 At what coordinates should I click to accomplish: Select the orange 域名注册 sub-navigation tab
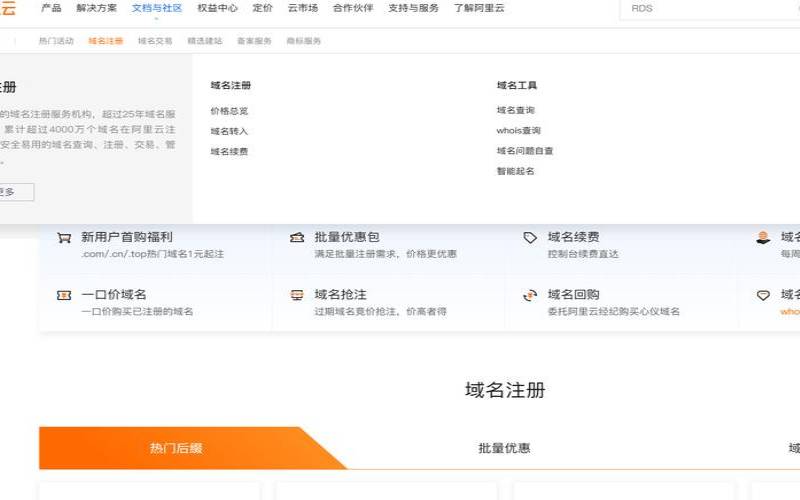(x=106, y=41)
